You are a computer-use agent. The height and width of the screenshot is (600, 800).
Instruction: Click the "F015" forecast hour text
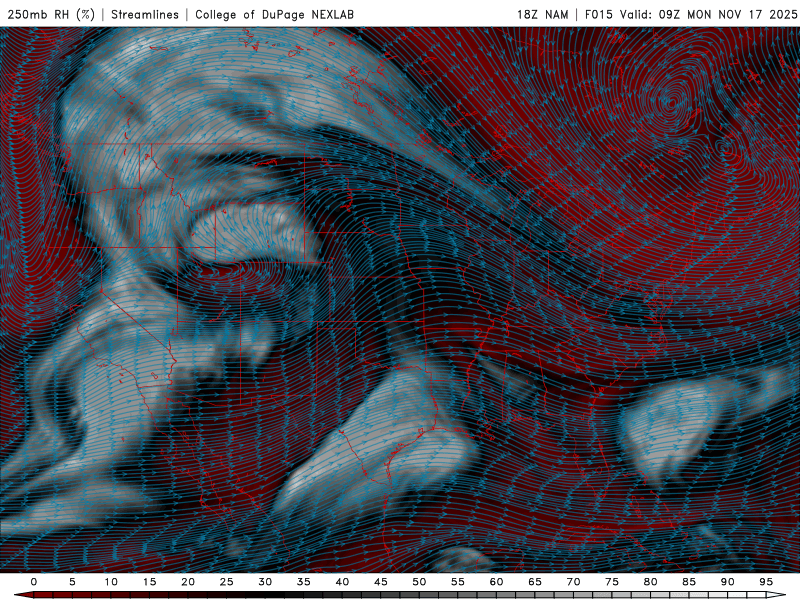point(598,14)
